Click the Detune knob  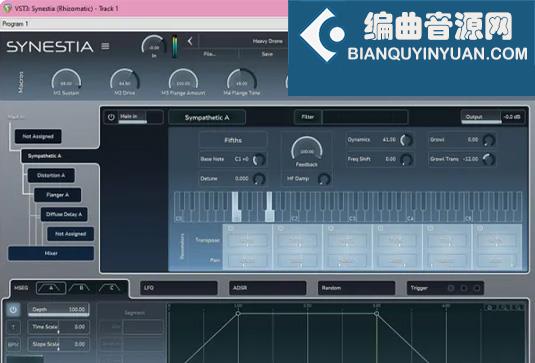(259, 179)
